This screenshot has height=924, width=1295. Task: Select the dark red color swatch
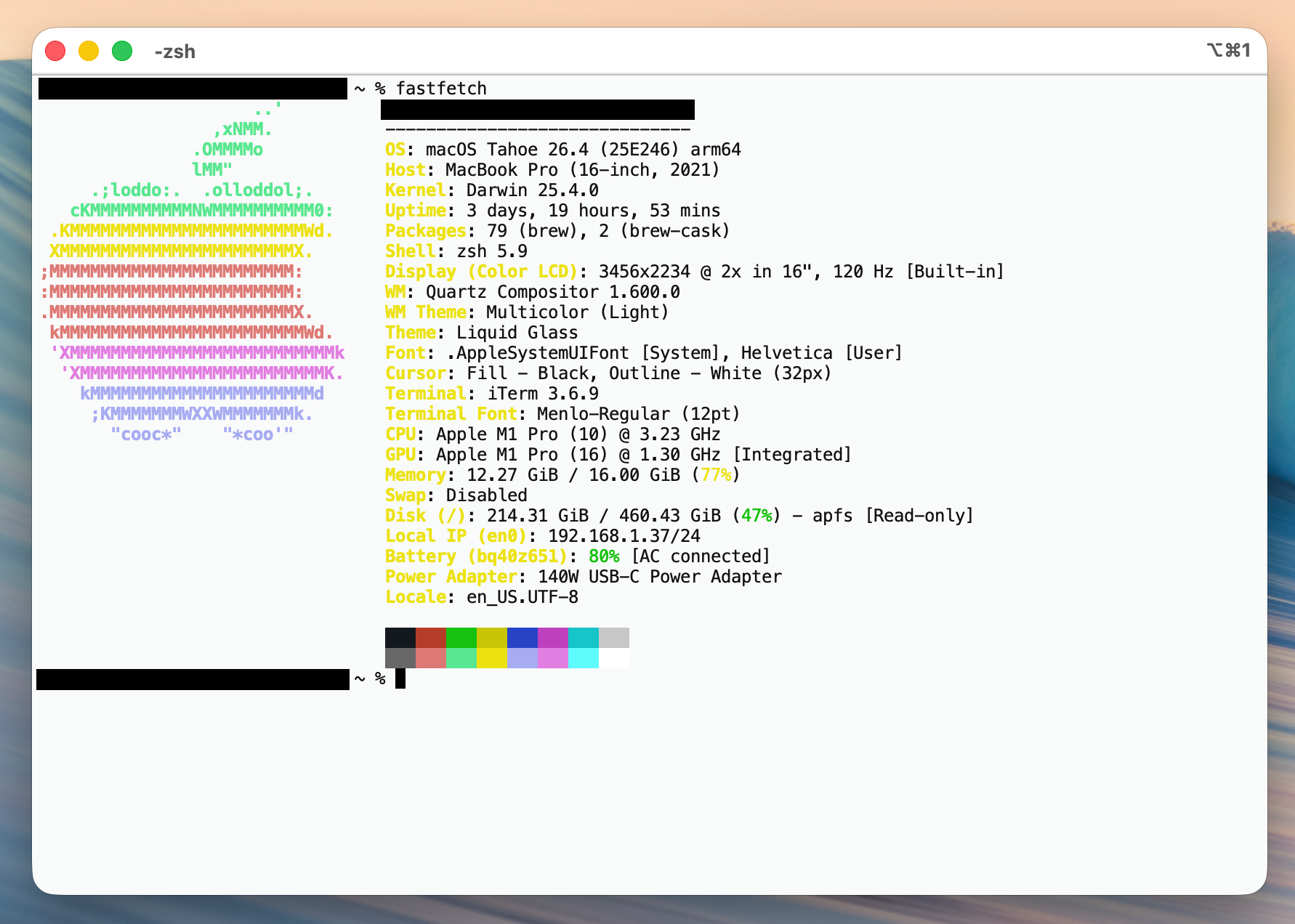tap(431, 638)
